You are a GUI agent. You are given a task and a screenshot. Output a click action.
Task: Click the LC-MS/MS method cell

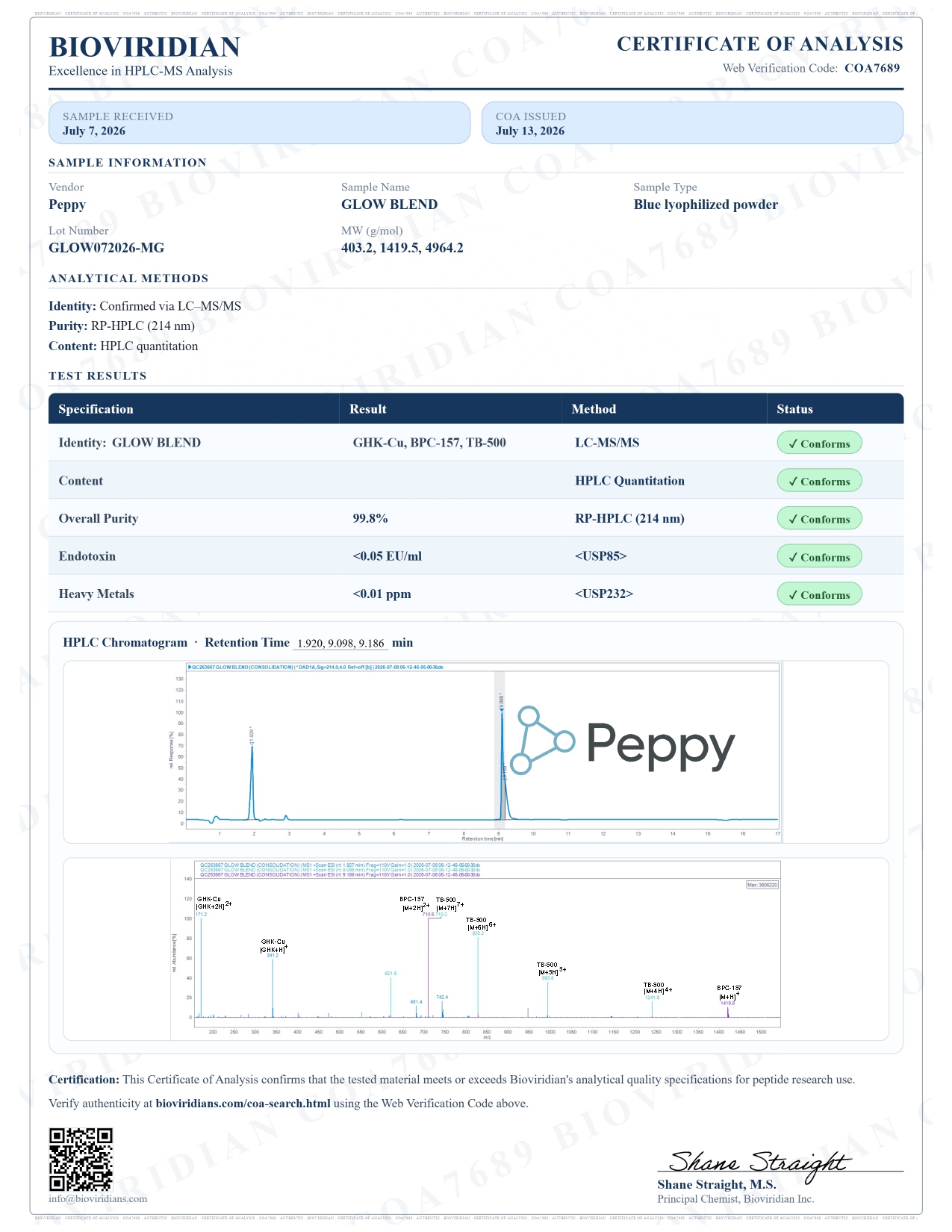click(607, 443)
